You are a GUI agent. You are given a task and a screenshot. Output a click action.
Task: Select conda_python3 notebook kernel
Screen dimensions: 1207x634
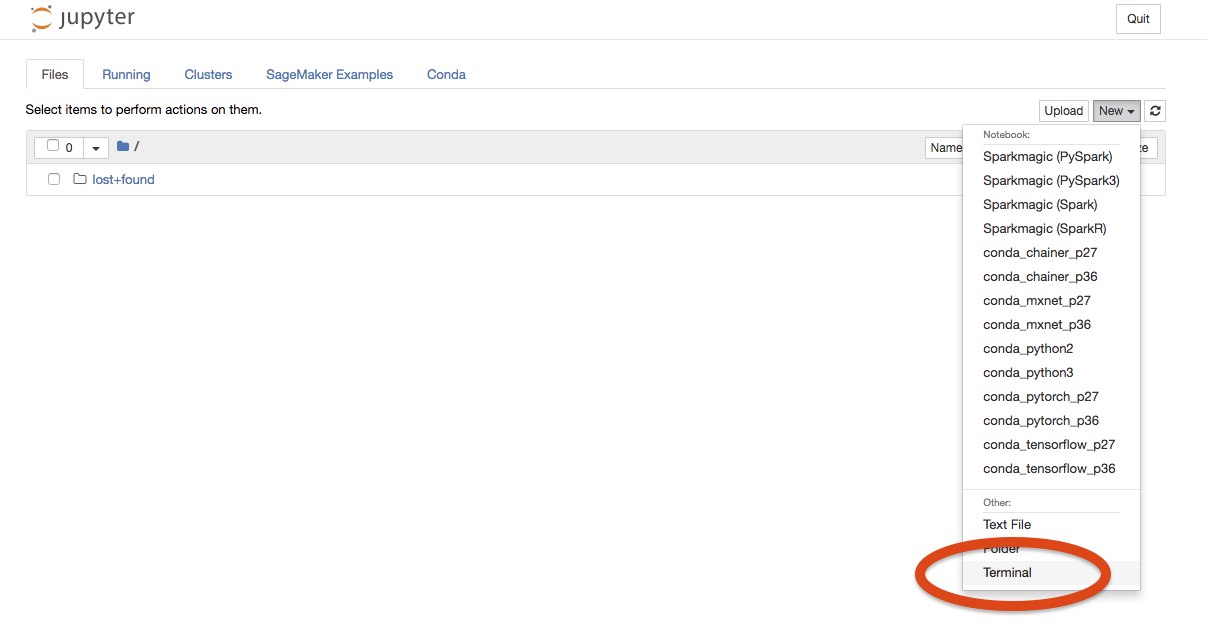click(x=1028, y=373)
